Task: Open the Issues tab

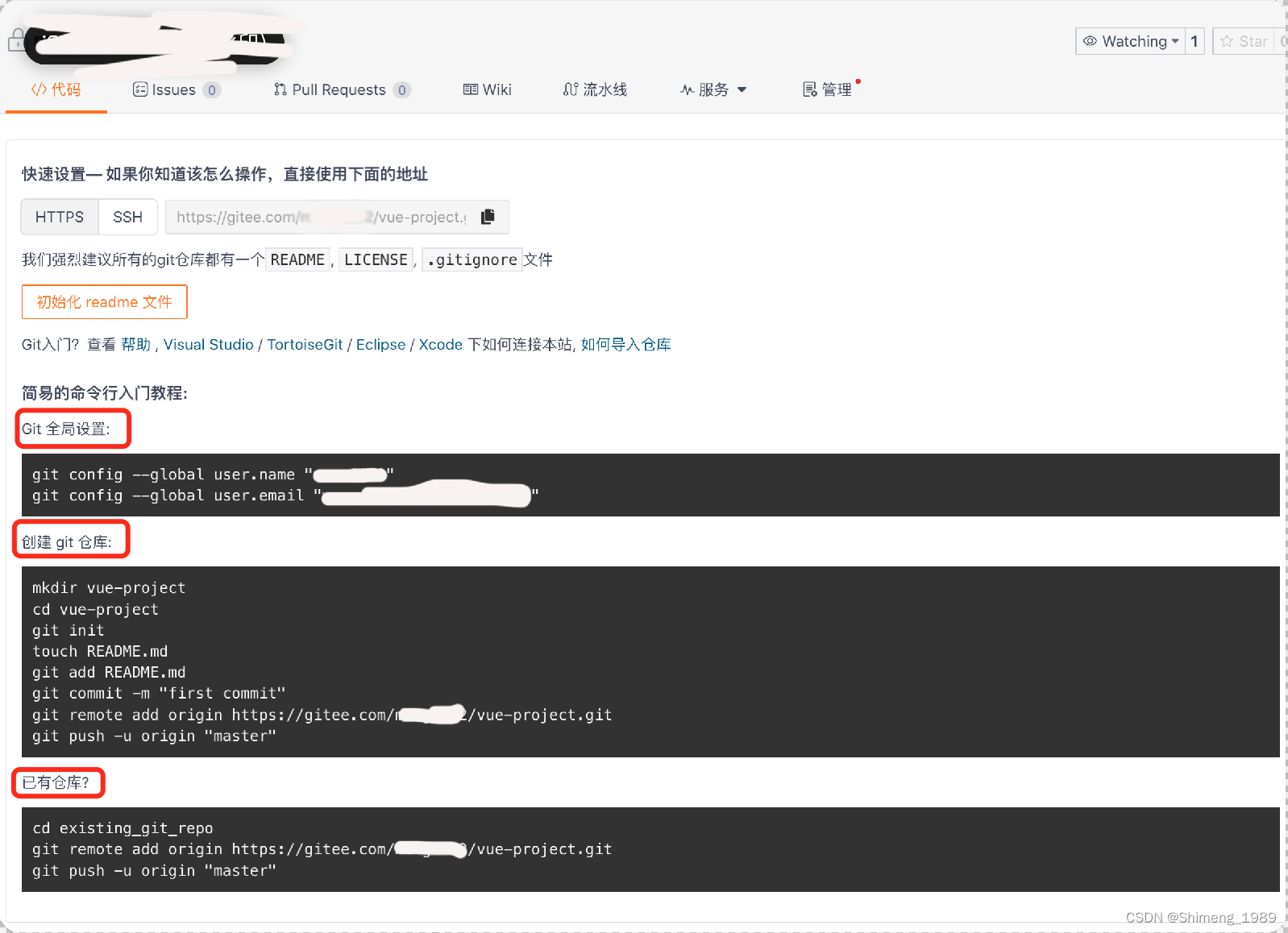Action: 176,89
